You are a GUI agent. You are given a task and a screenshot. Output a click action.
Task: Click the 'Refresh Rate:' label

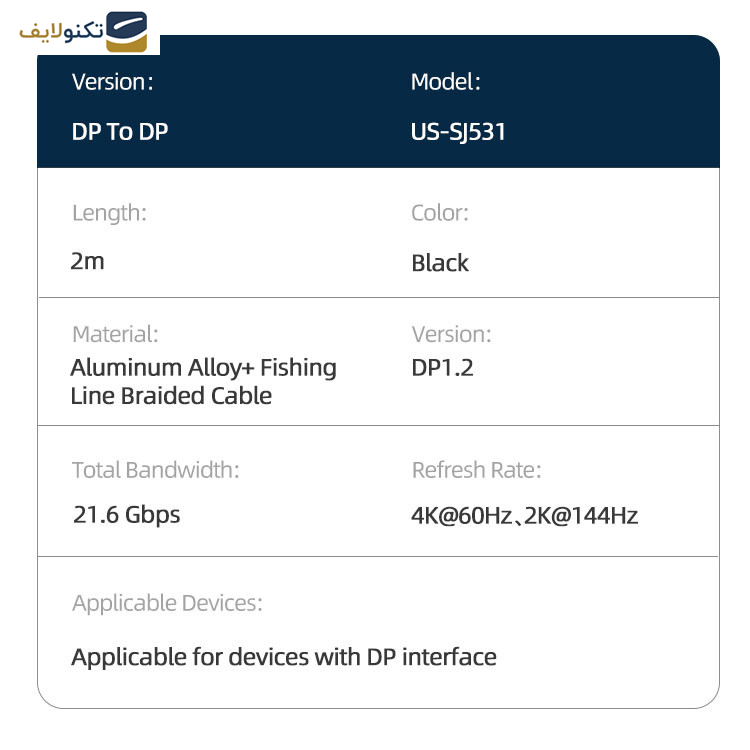[476, 470]
